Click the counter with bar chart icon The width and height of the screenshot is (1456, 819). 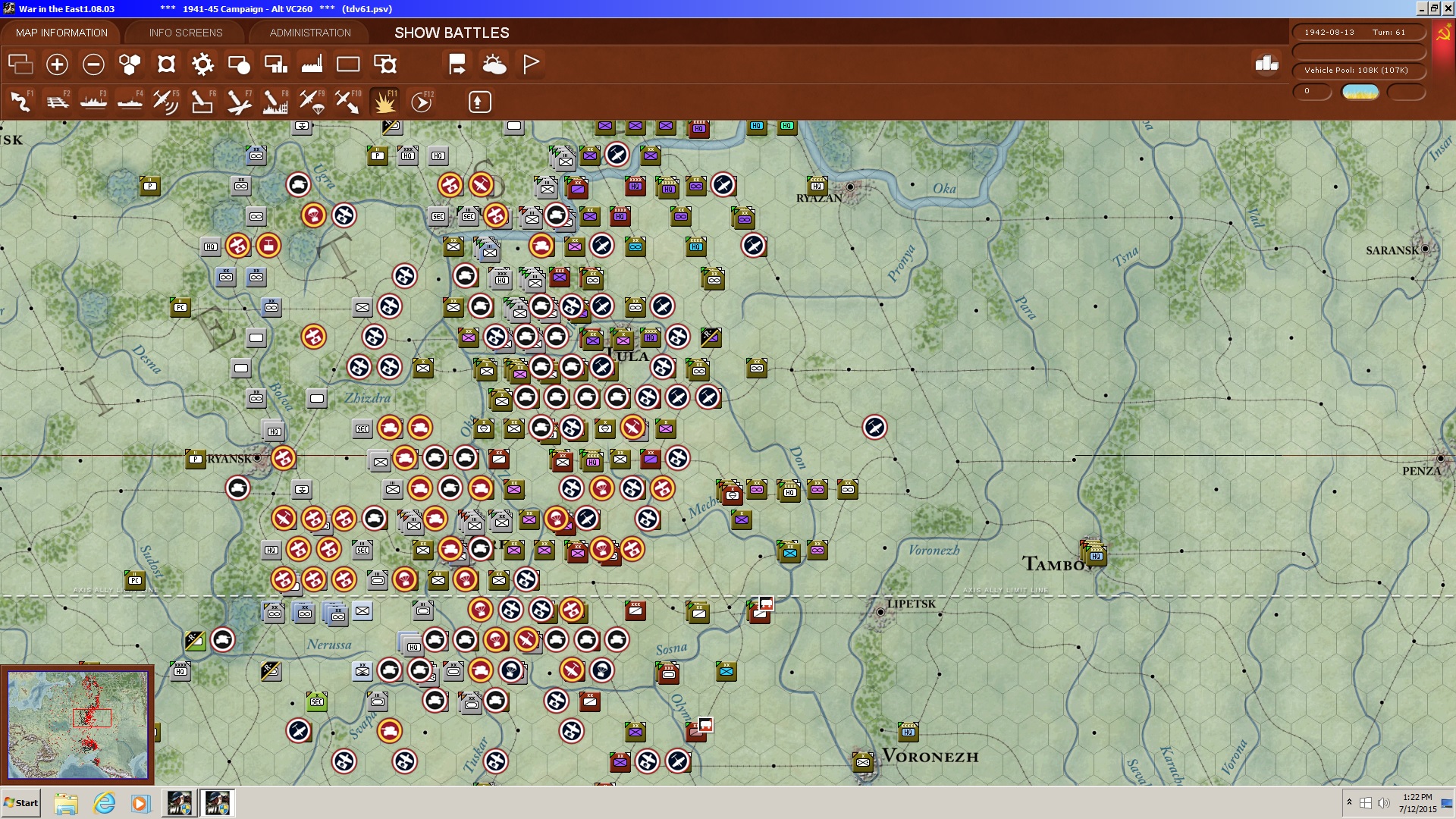tap(275, 64)
